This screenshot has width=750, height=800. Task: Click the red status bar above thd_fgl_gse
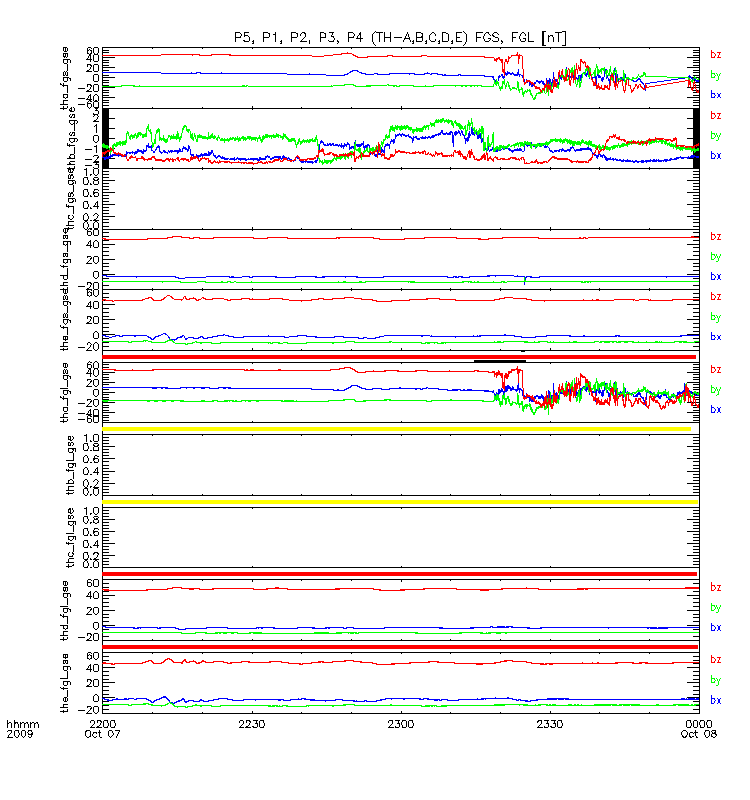[x=399, y=574]
